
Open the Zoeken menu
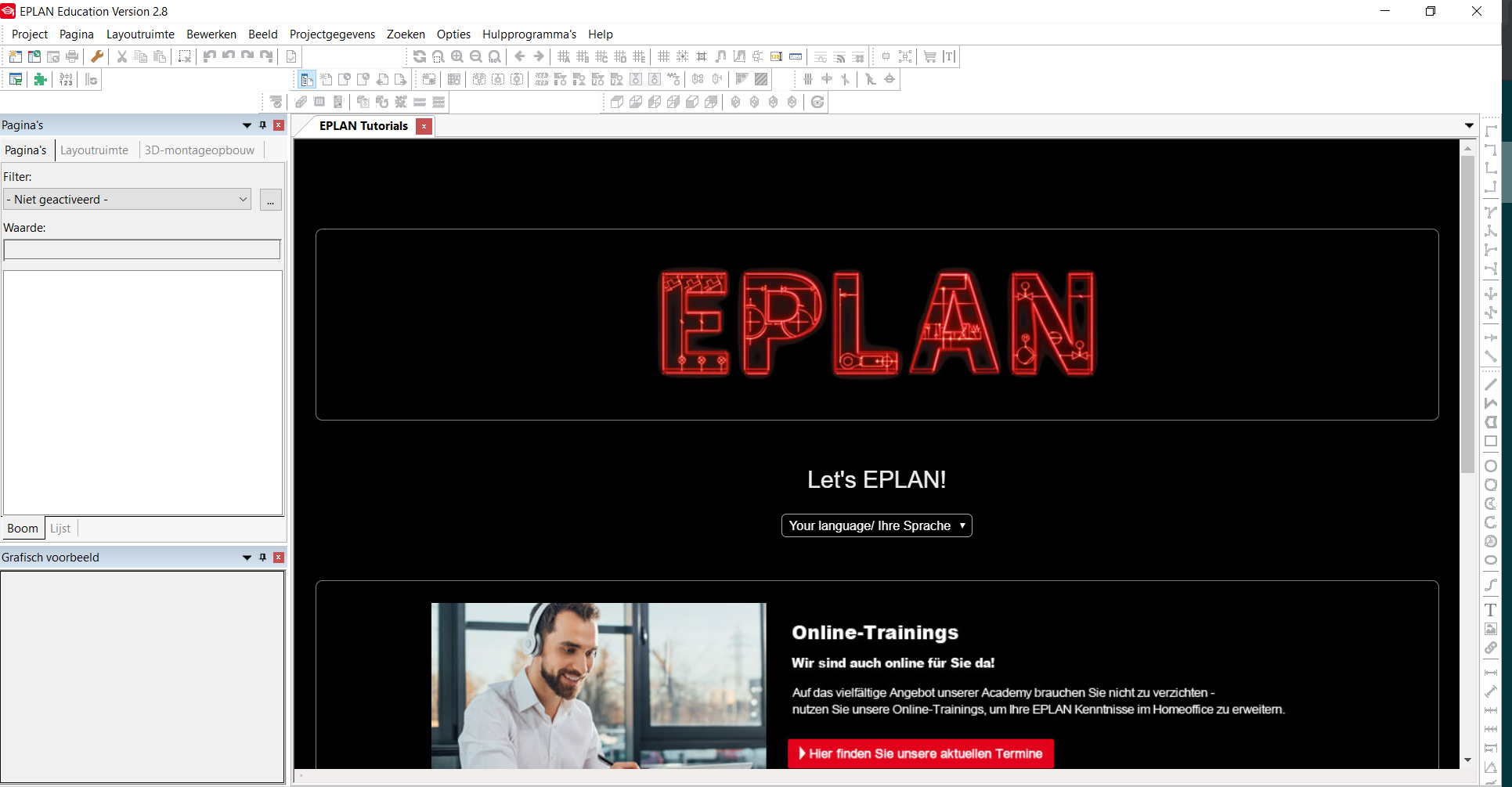coord(406,34)
